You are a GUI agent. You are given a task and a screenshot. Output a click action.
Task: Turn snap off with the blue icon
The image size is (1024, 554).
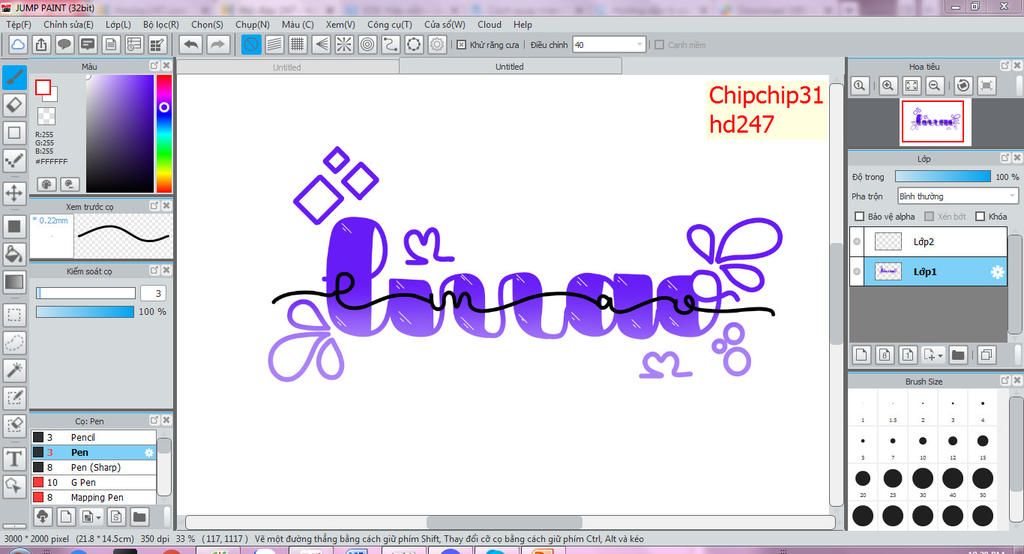tap(251, 44)
